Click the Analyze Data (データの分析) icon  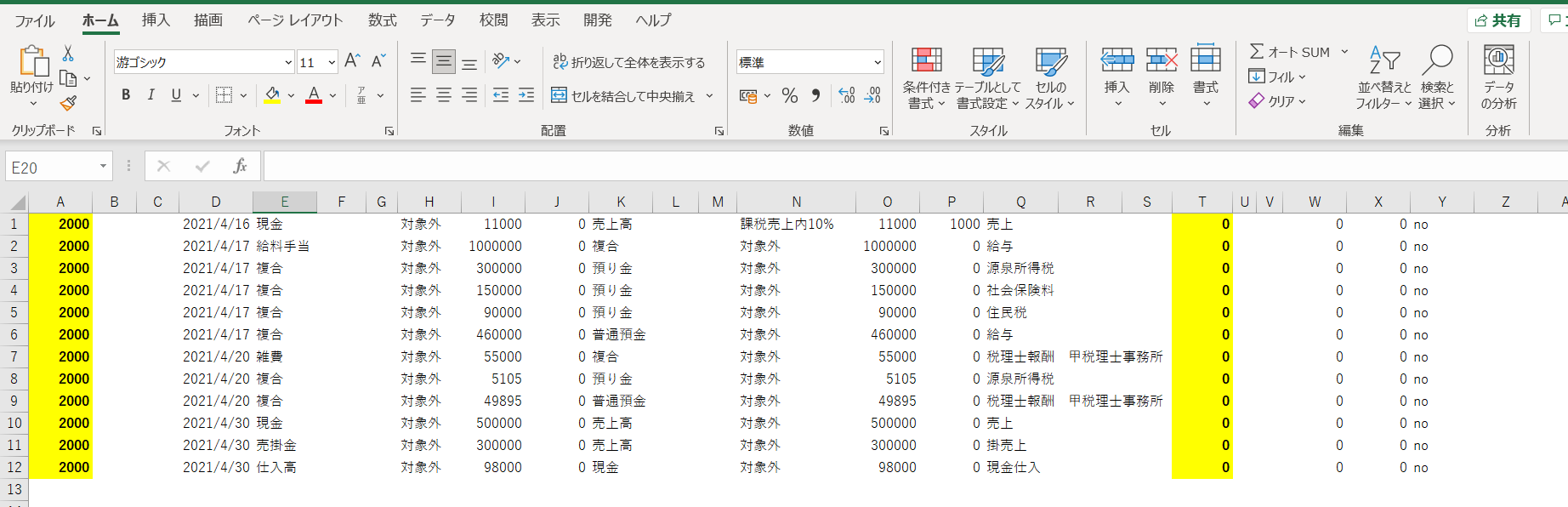point(1498,78)
